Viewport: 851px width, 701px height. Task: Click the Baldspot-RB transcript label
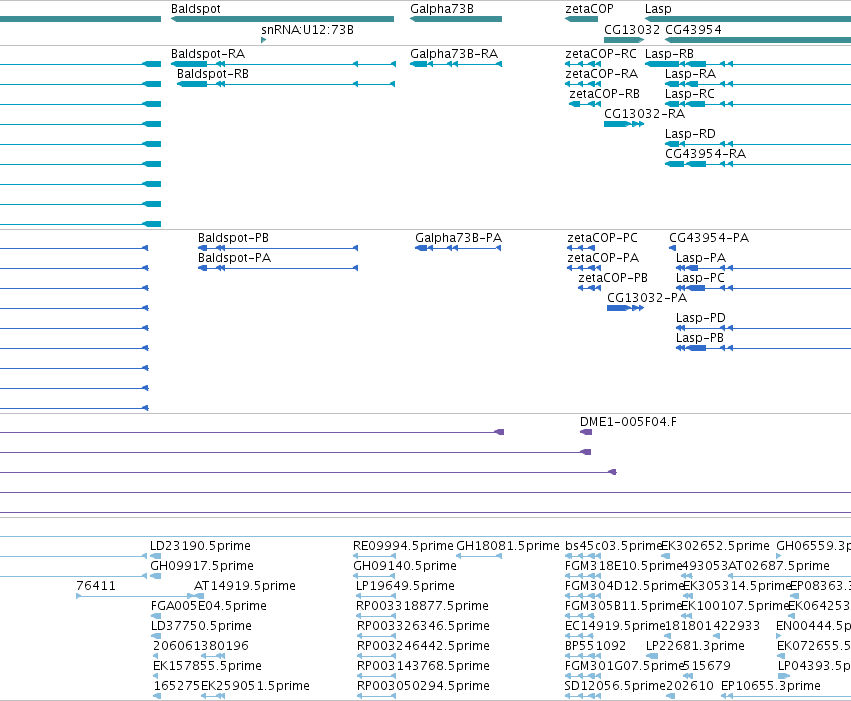213,74
